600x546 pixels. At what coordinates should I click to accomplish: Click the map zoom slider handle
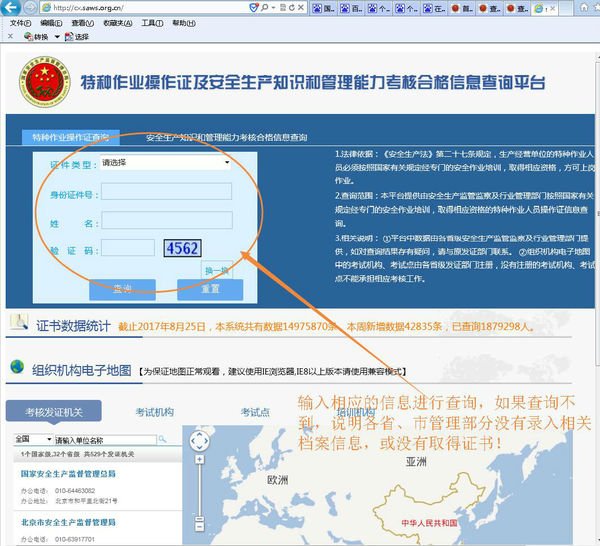coord(200,519)
